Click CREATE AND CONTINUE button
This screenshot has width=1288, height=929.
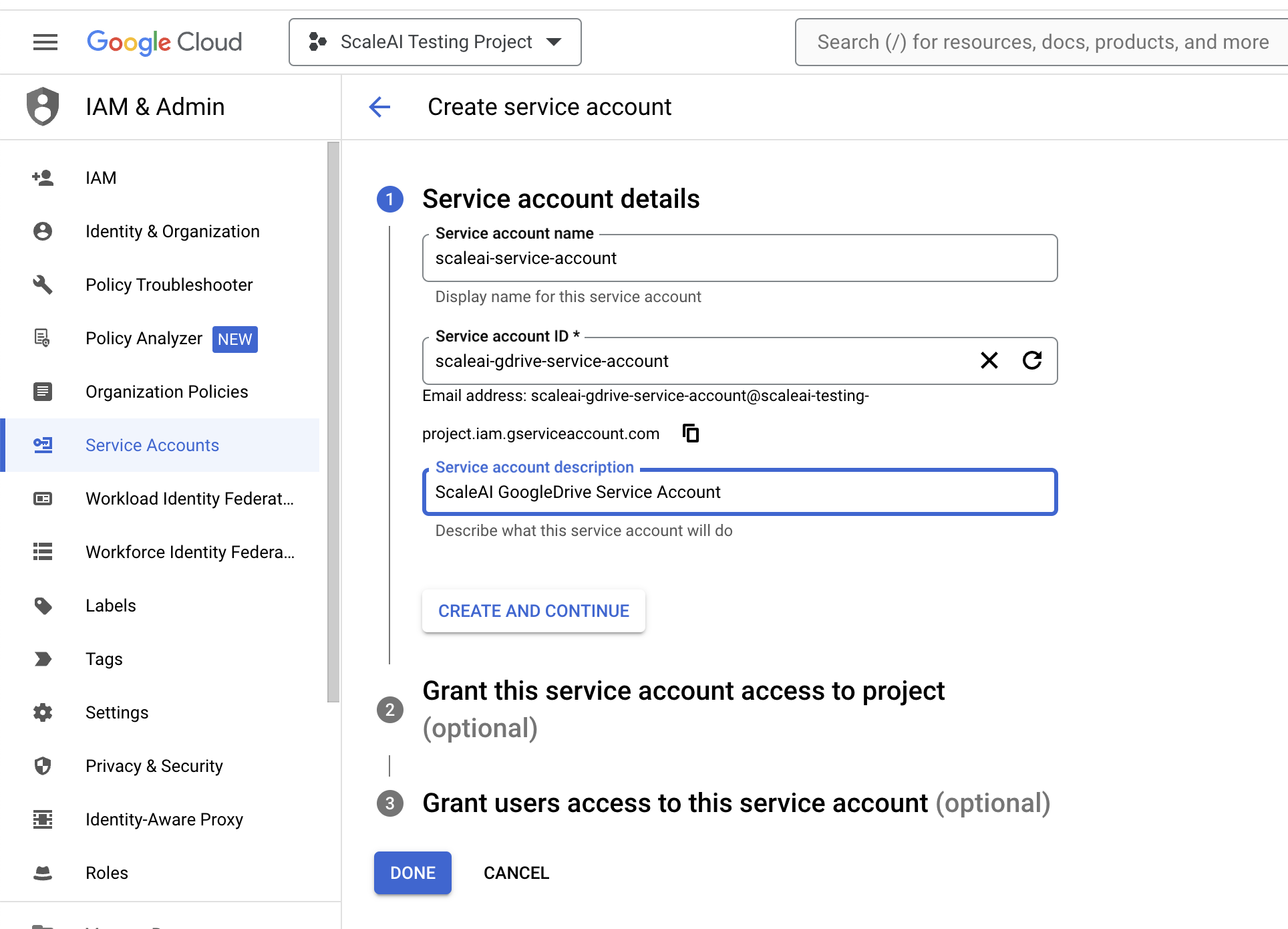(x=533, y=610)
